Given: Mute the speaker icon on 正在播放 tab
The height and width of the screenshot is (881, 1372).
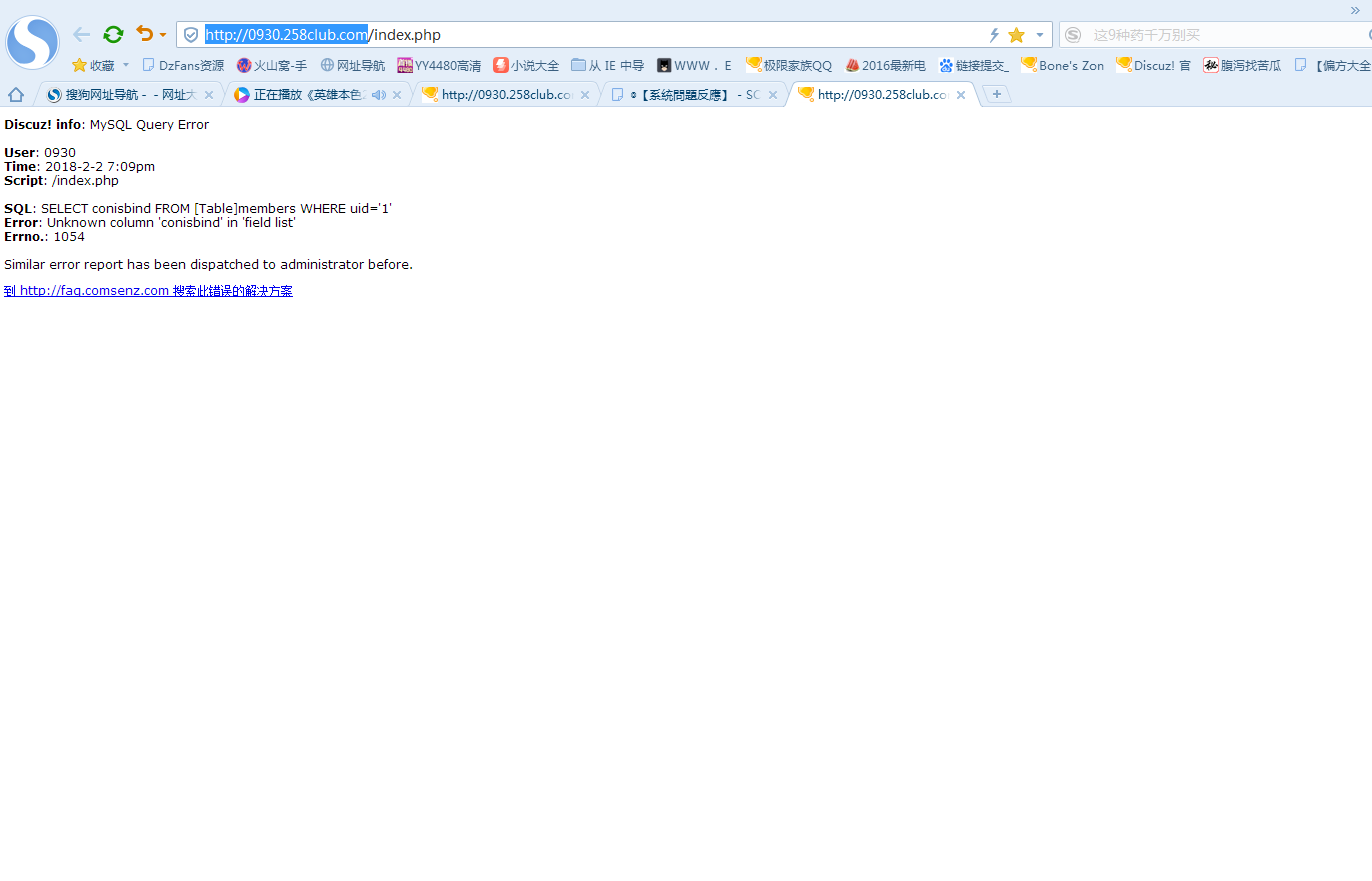Looking at the screenshot, I should (x=379, y=95).
